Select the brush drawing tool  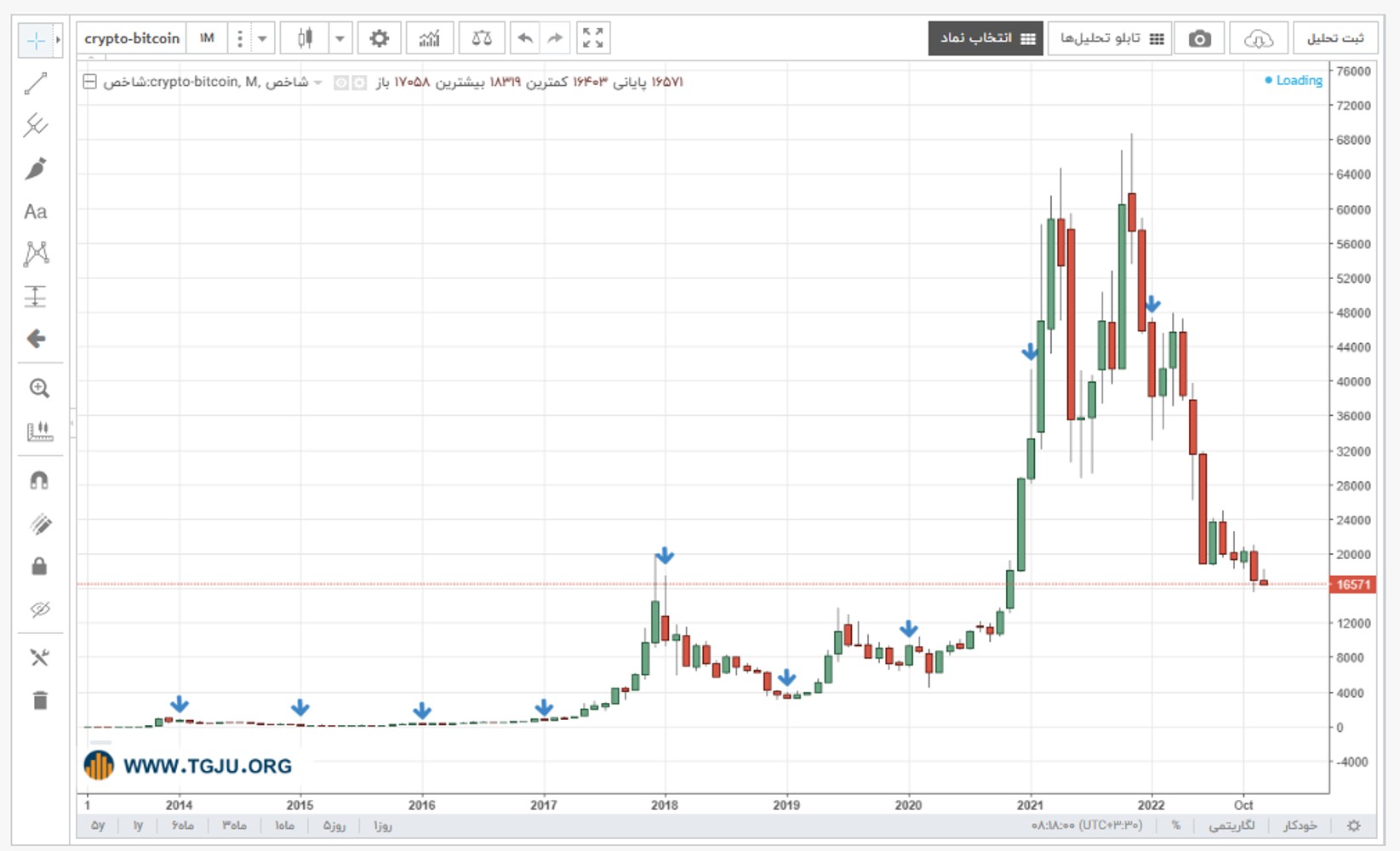click(36, 168)
